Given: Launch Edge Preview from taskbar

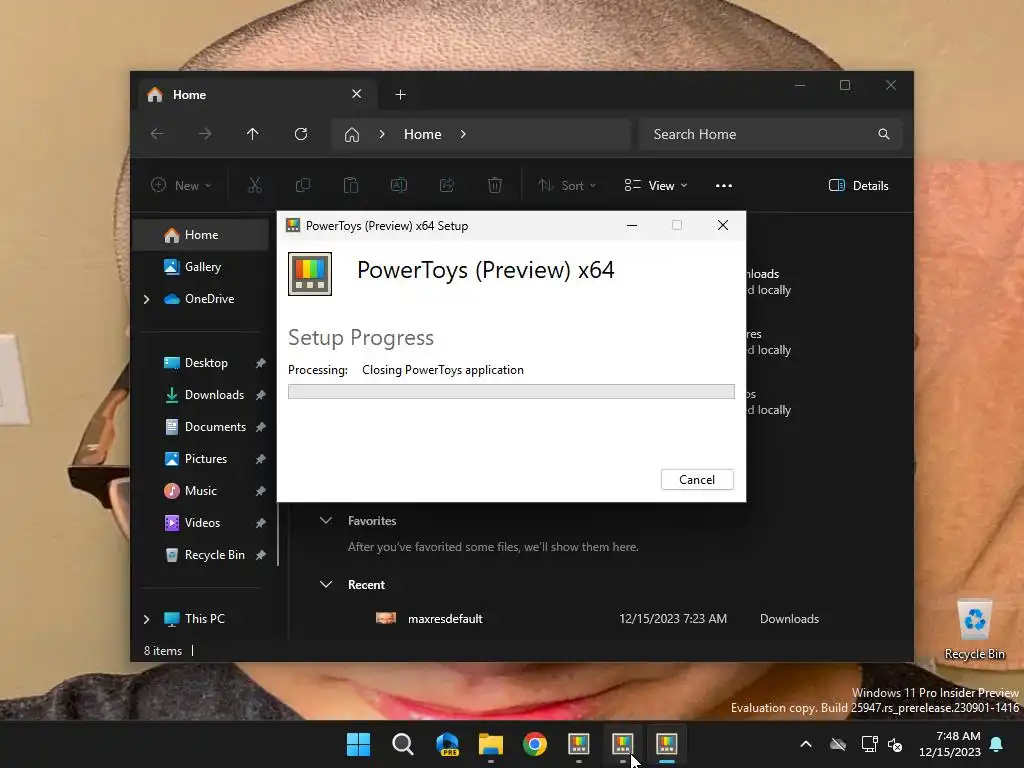Looking at the screenshot, I should (447, 744).
